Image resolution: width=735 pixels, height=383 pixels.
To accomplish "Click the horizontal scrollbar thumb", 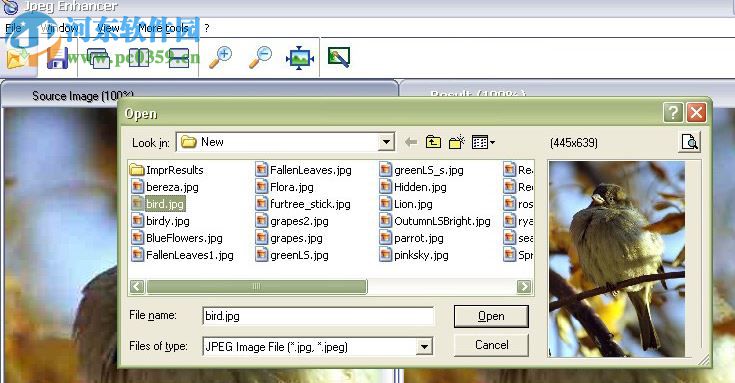I will tap(256, 286).
